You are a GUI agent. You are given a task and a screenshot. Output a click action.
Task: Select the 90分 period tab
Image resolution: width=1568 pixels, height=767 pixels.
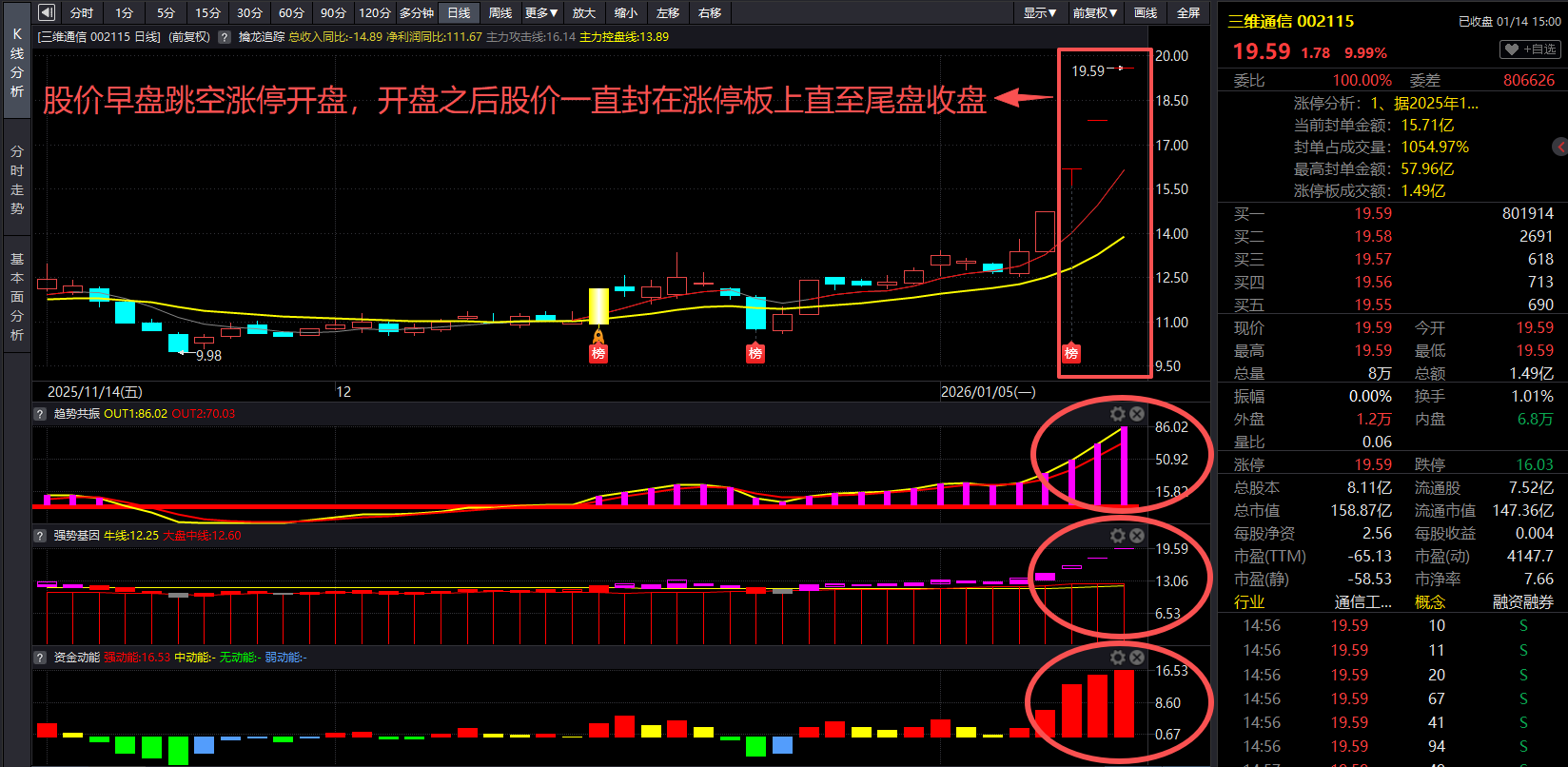click(x=334, y=12)
